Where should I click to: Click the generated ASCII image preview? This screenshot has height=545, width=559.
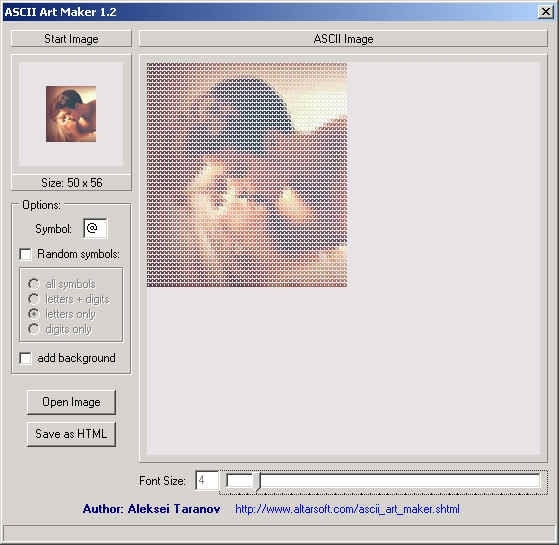click(247, 175)
